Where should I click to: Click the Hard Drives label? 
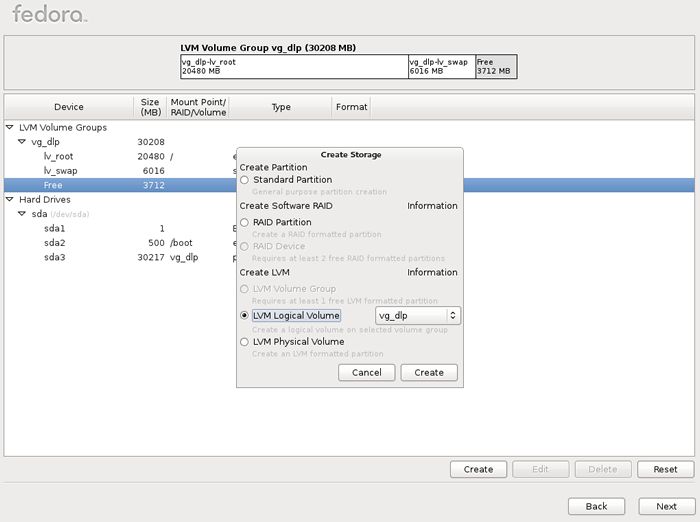tap(45, 199)
